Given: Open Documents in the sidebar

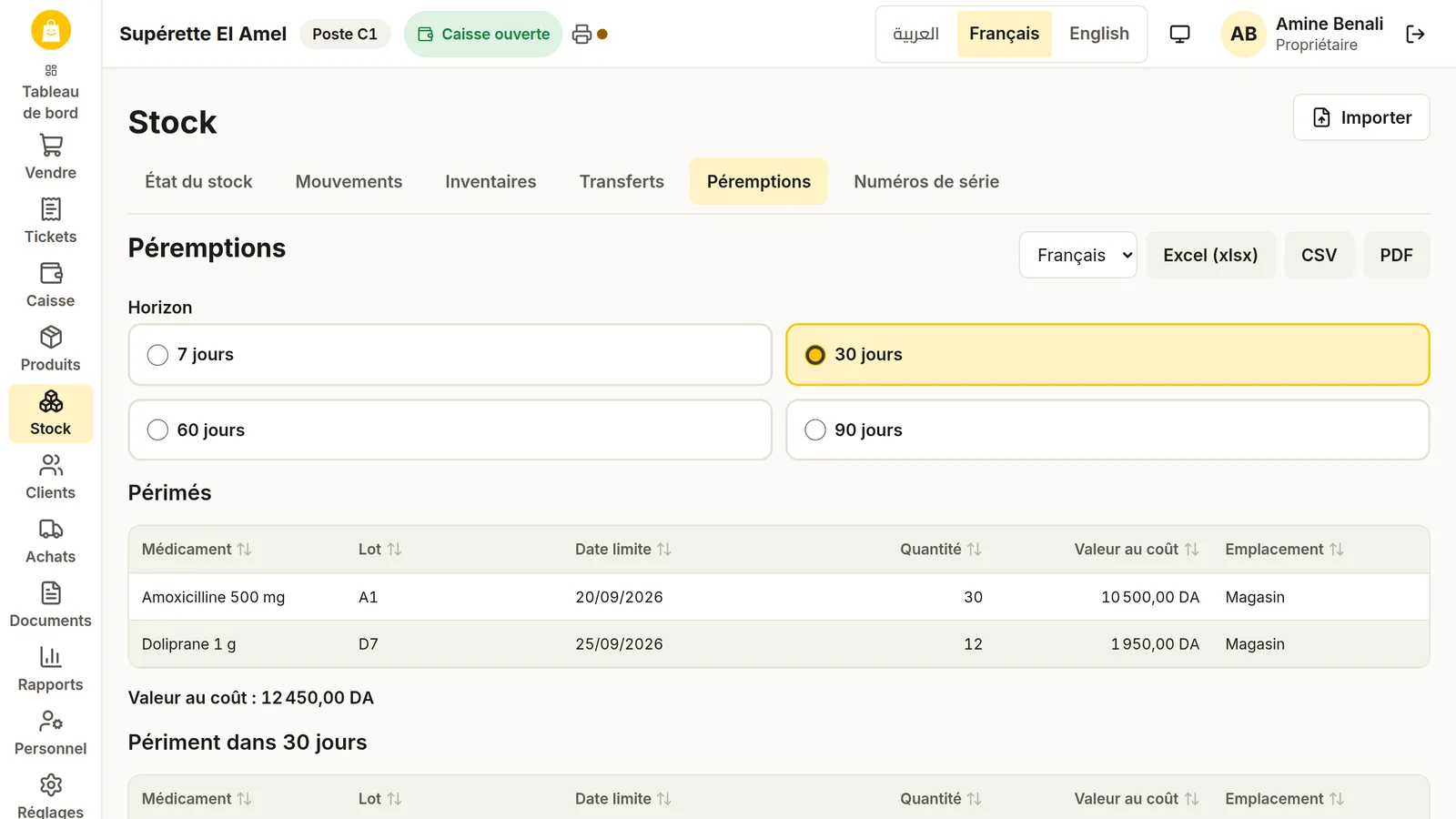Looking at the screenshot, I should [x=51, y=606].
